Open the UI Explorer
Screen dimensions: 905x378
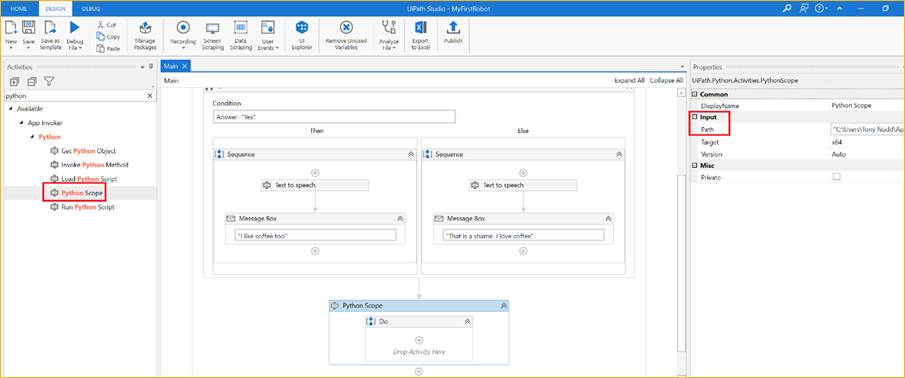point(301,36)
